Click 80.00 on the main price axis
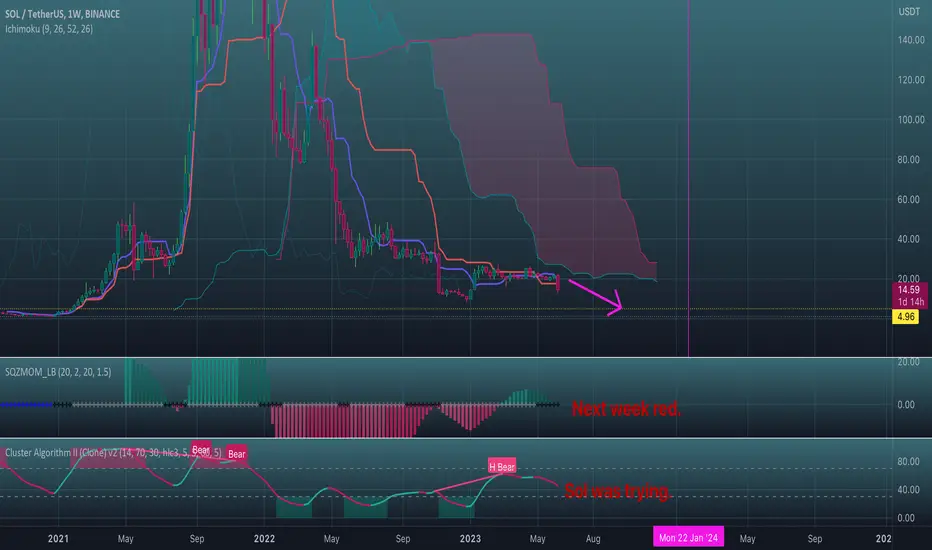 pyautogui.click(x=911, y=159)
